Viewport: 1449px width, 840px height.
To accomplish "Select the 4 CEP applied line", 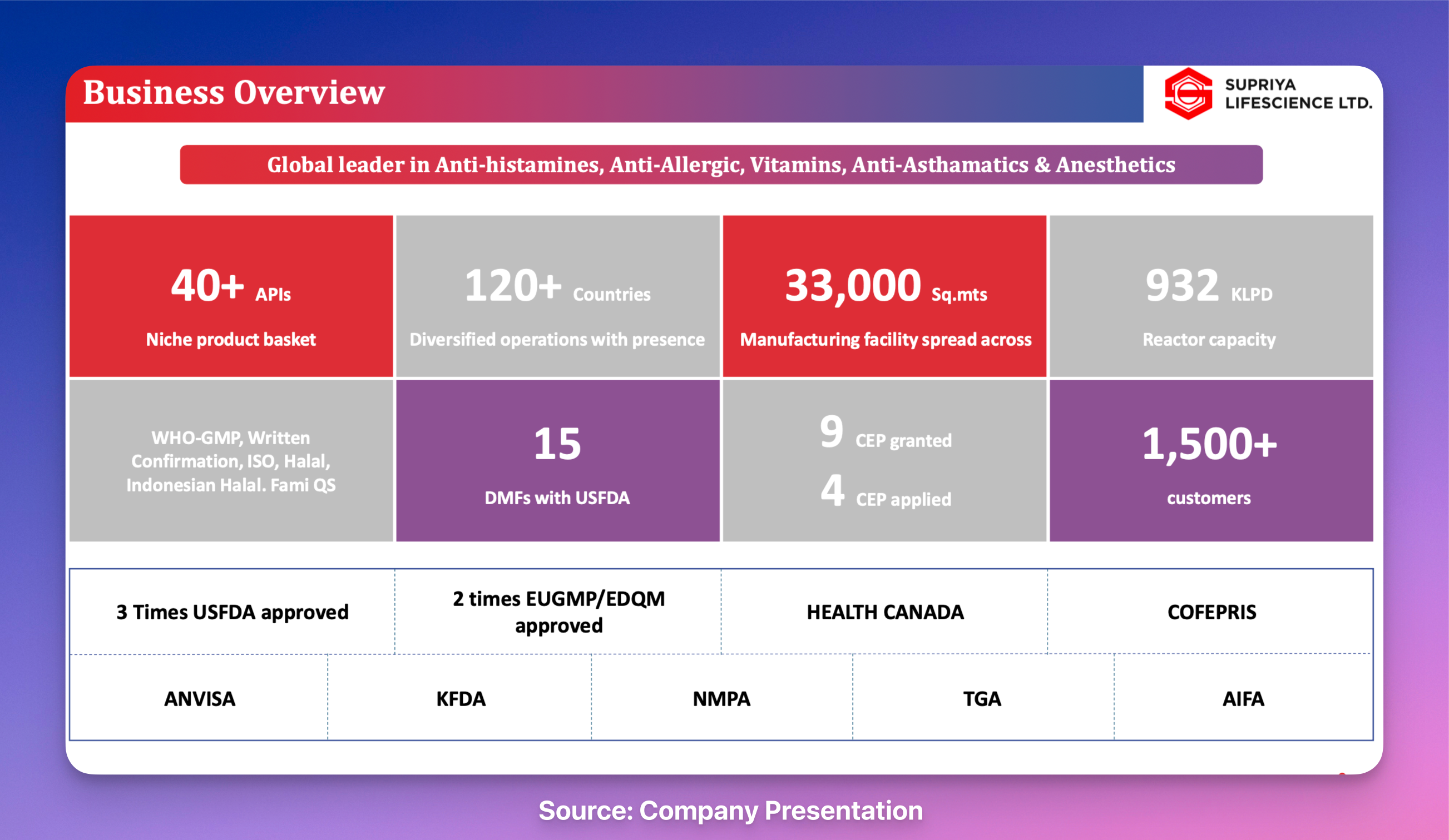I will click(886, 492).
